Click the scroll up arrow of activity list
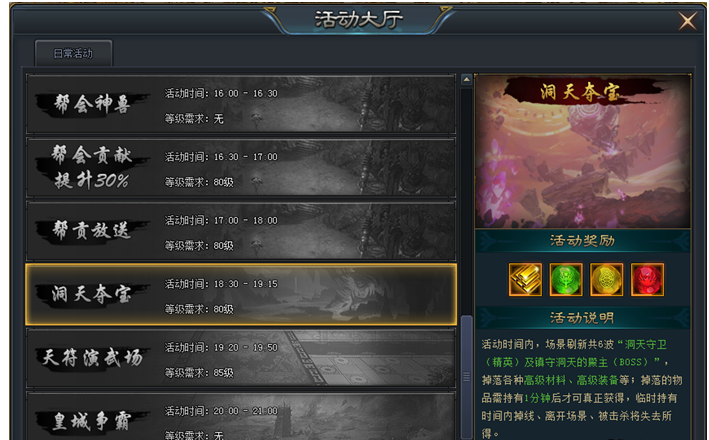 [466, 80]
